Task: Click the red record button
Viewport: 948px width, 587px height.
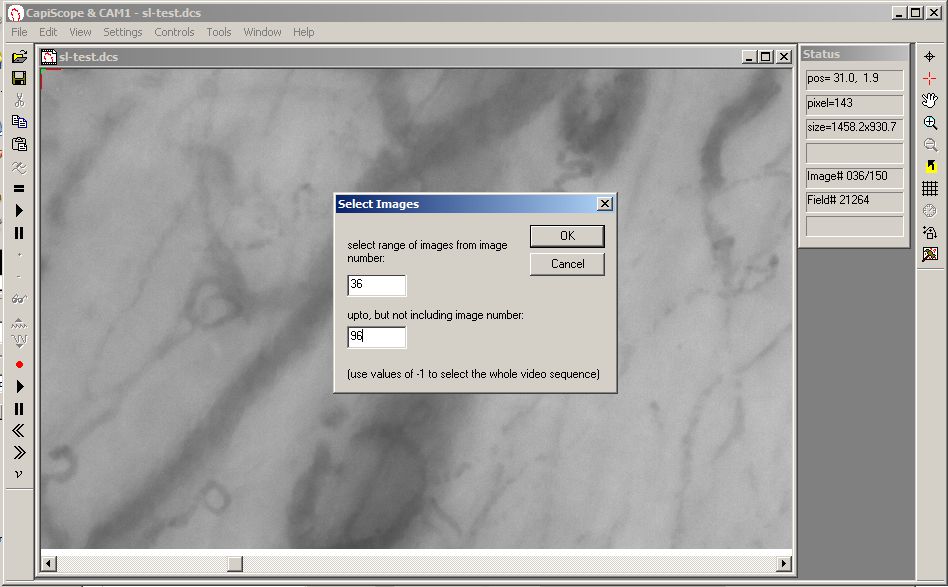Action: 19,365
